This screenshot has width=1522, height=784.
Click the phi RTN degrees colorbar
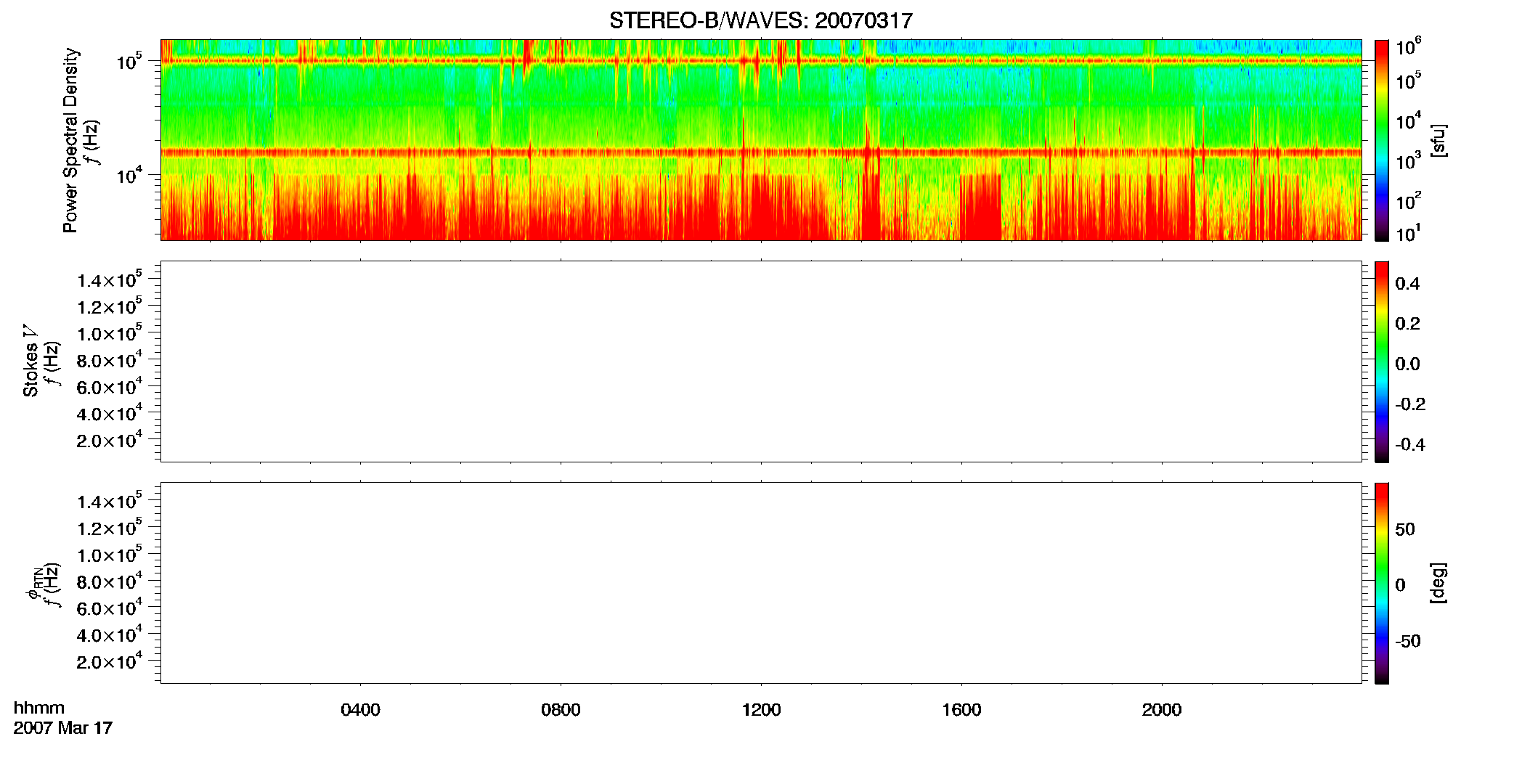tap(1382, 583)
